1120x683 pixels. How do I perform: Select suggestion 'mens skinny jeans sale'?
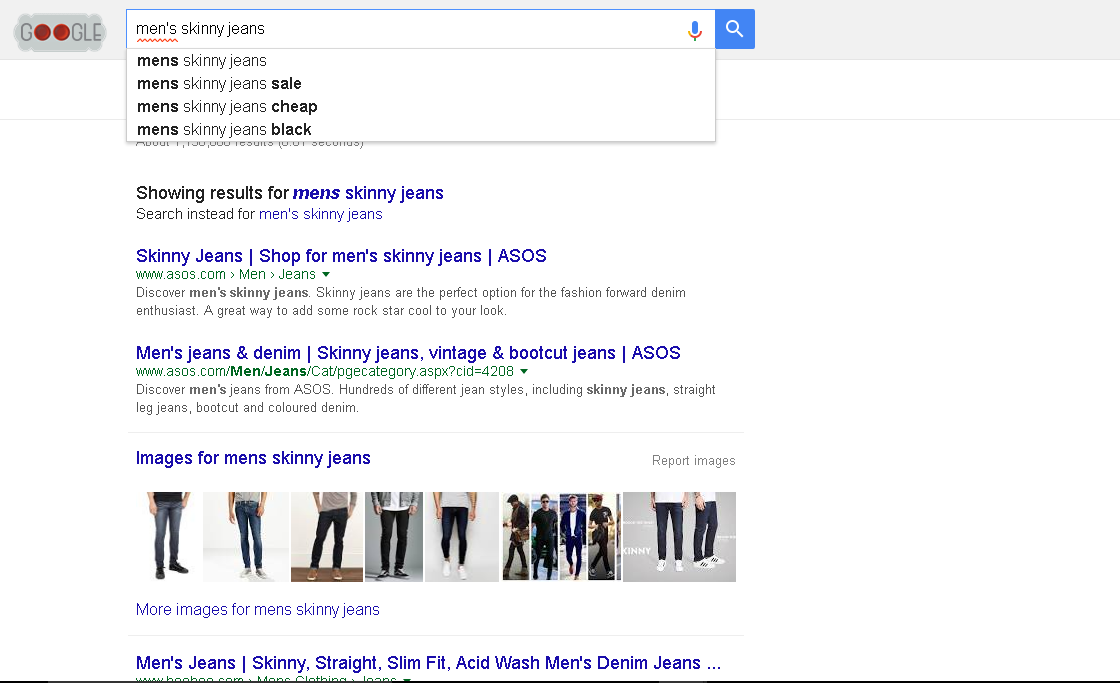pyautogui.click(x=421, y=84)
